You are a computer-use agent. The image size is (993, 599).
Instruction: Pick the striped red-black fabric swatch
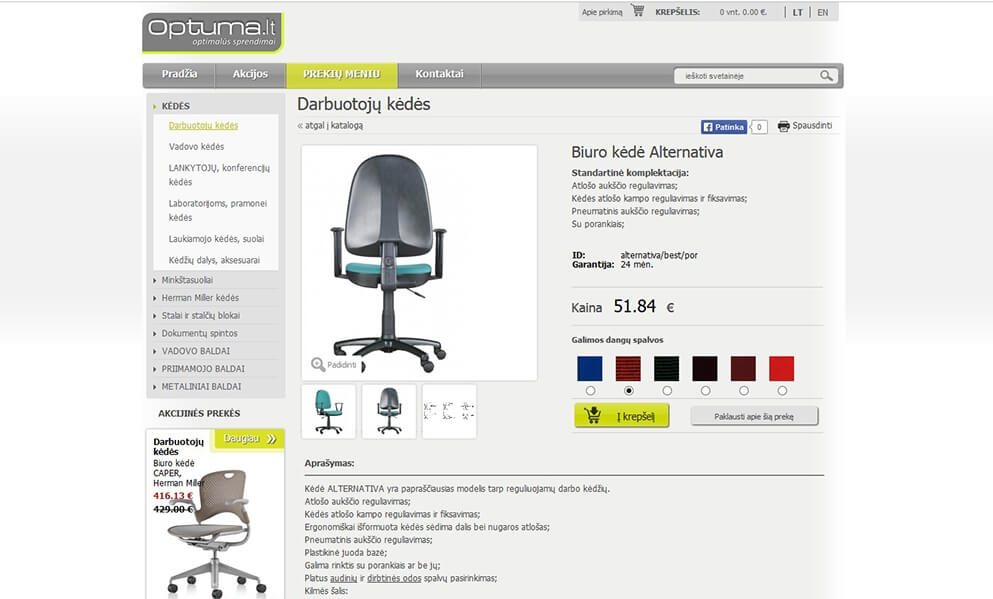(x=628, y=368)
